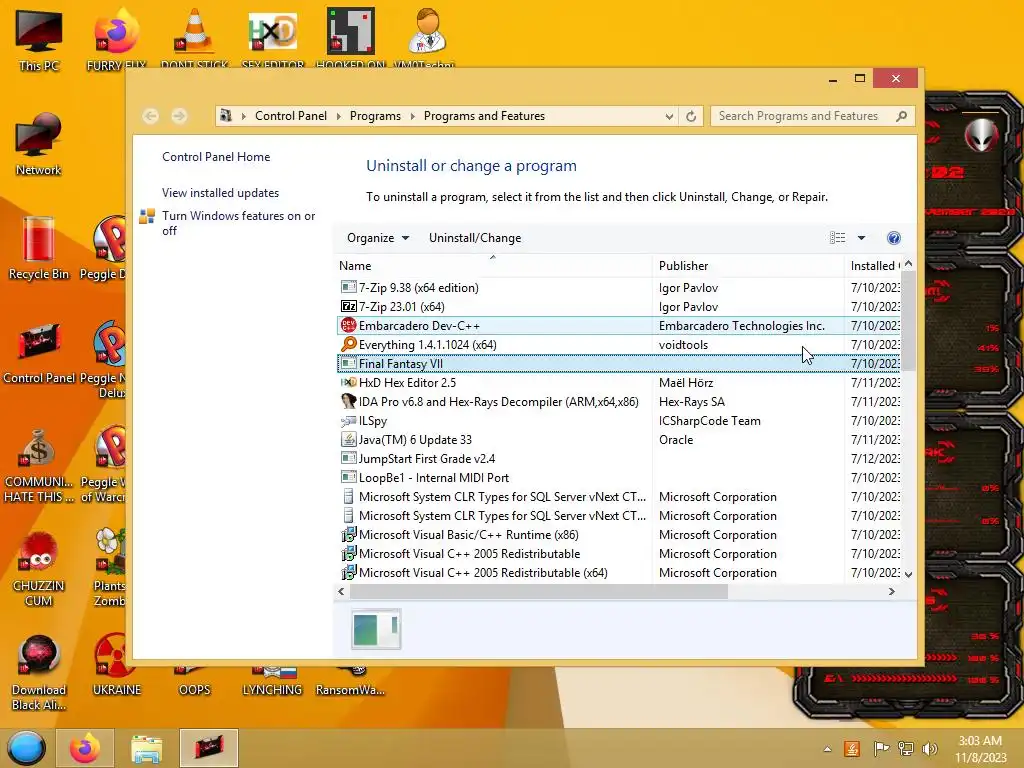Expand the address bar history dropdown

[x=669, y=116]
